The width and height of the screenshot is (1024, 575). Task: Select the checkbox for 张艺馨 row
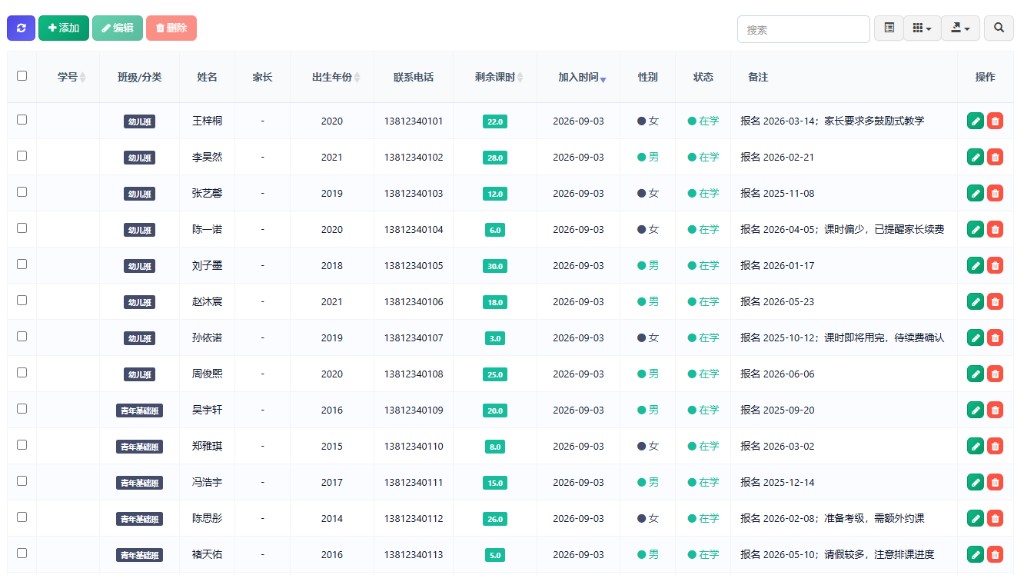click(x=22, y=192)
